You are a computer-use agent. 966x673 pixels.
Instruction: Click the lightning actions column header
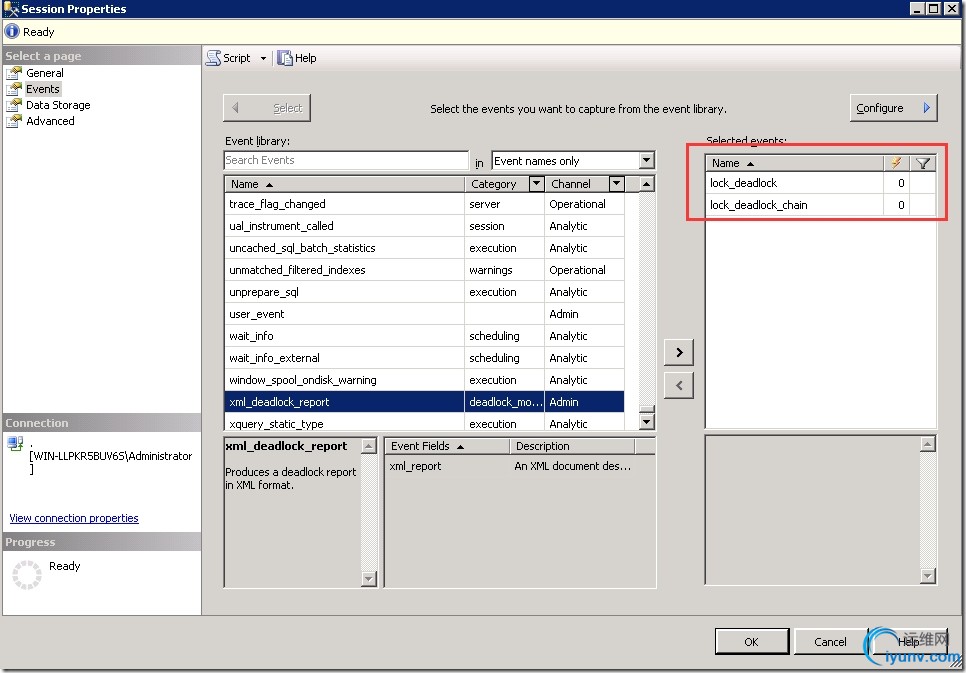(x=896, y=163)
